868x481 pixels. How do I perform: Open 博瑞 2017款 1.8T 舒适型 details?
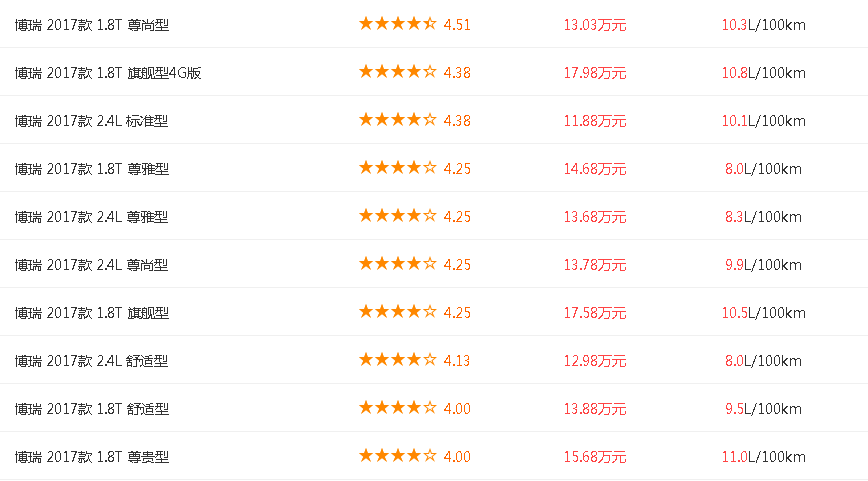92,408
